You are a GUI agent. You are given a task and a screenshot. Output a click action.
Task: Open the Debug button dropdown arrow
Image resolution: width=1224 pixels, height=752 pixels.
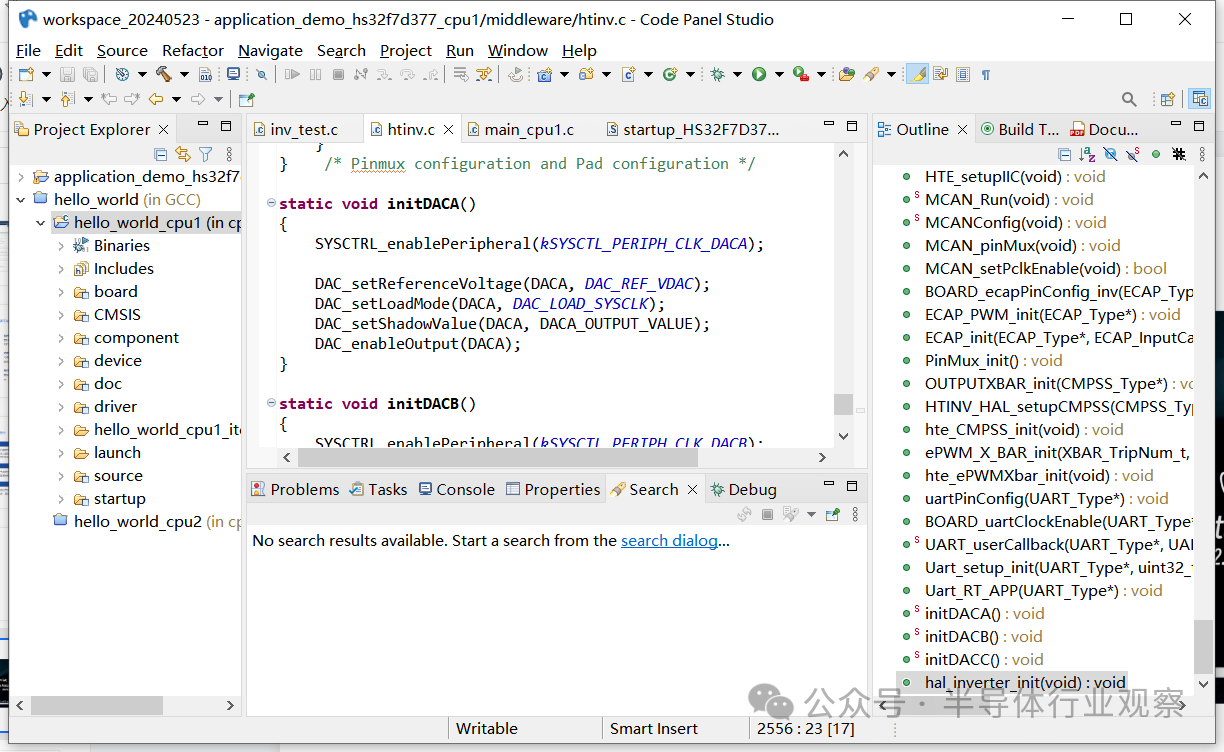(x=737, y=74)
